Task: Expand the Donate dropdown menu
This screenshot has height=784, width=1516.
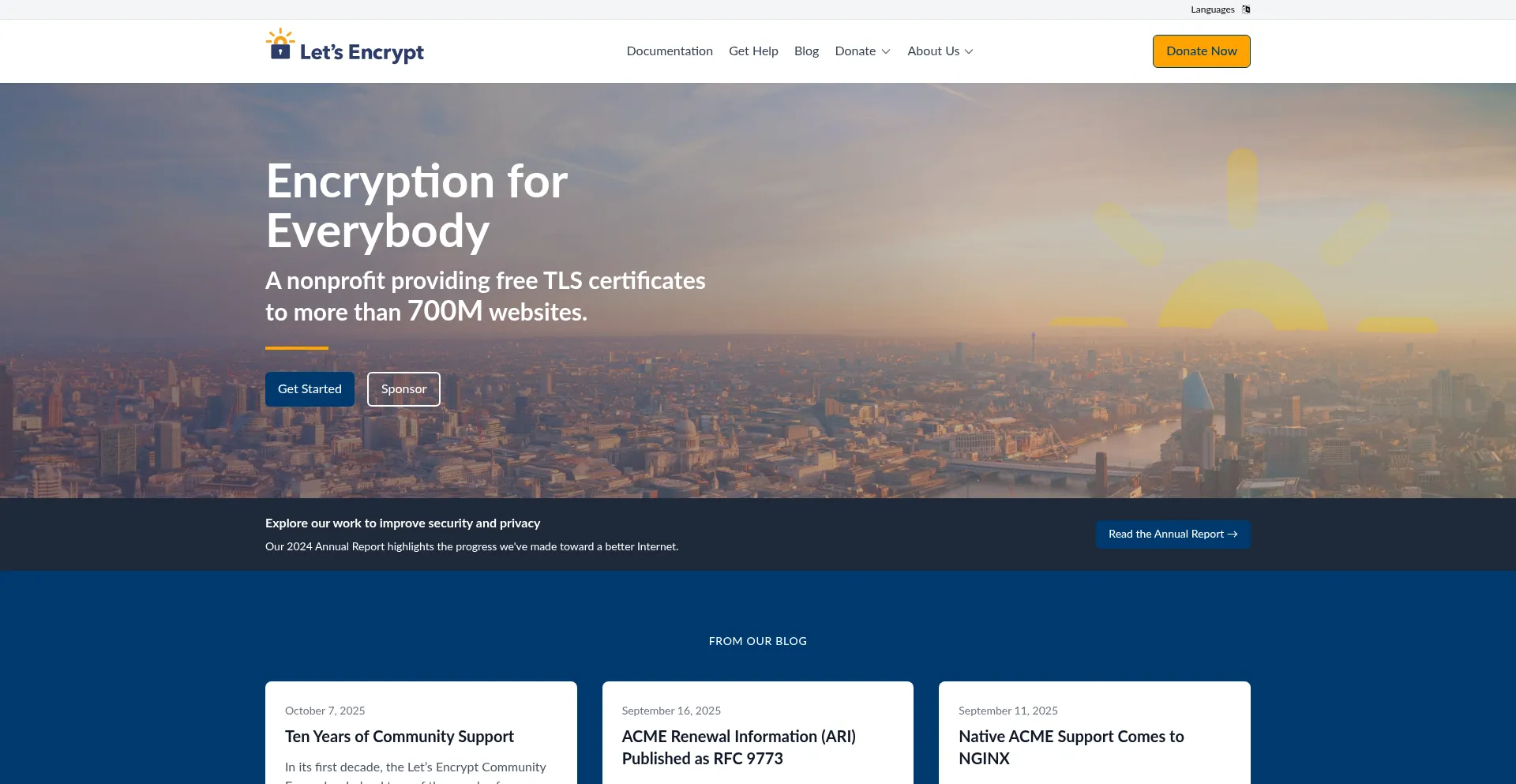Action: pyautogui.click(x=862, y=51)
